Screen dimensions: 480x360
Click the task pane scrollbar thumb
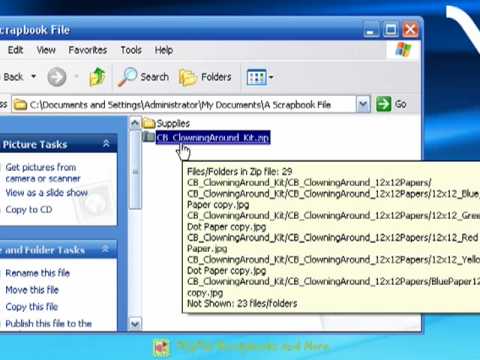coord(135,170)
